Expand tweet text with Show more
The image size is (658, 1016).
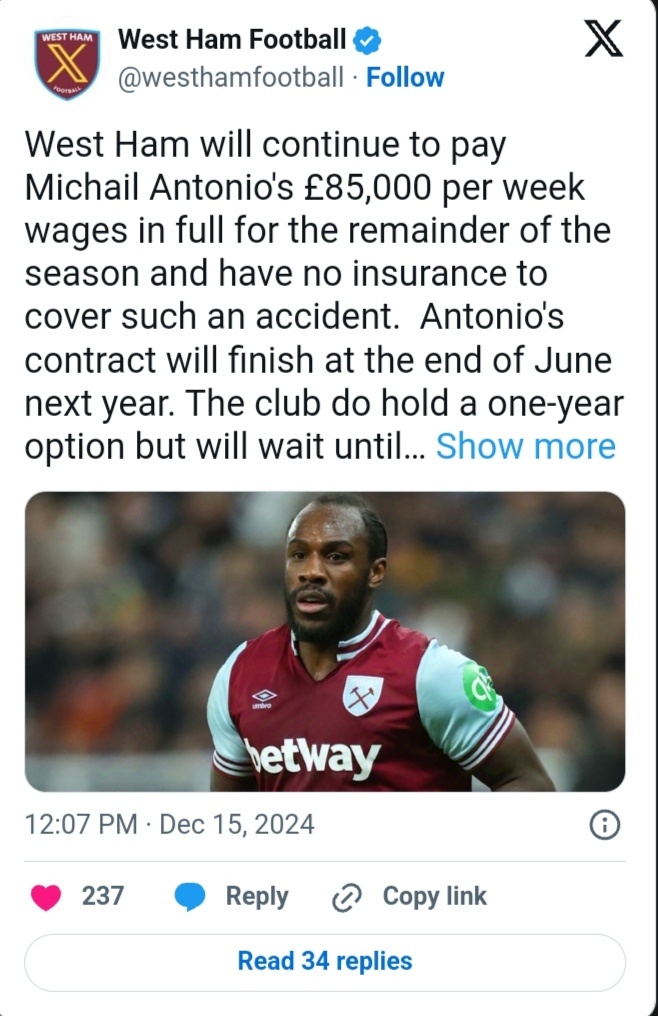pyautogui.click(x=525, y=446)
